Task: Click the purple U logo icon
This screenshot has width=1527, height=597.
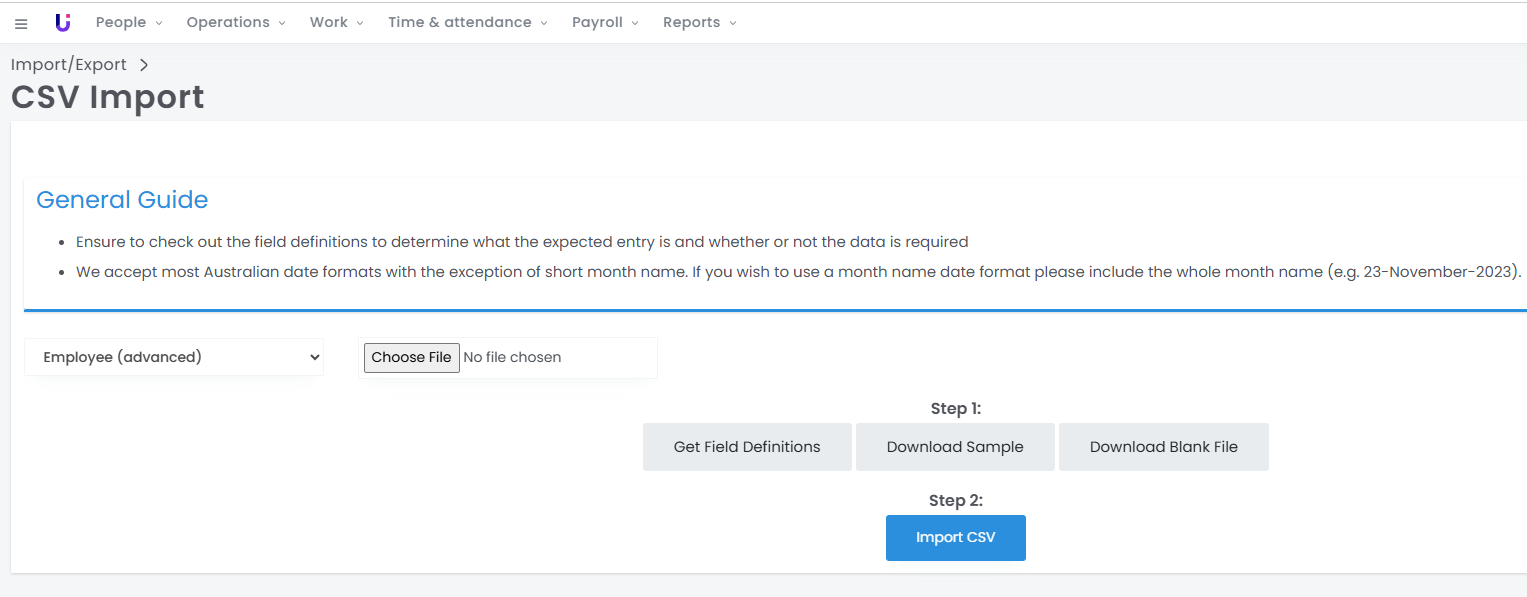Action: click(63, 22)
